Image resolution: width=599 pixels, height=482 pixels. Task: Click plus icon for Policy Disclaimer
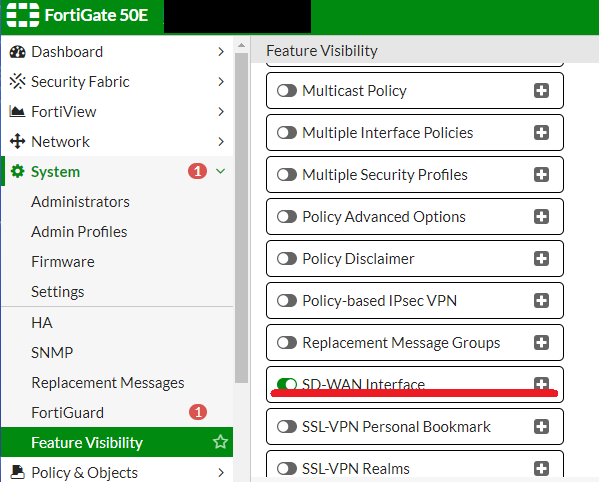click(541, 259)
